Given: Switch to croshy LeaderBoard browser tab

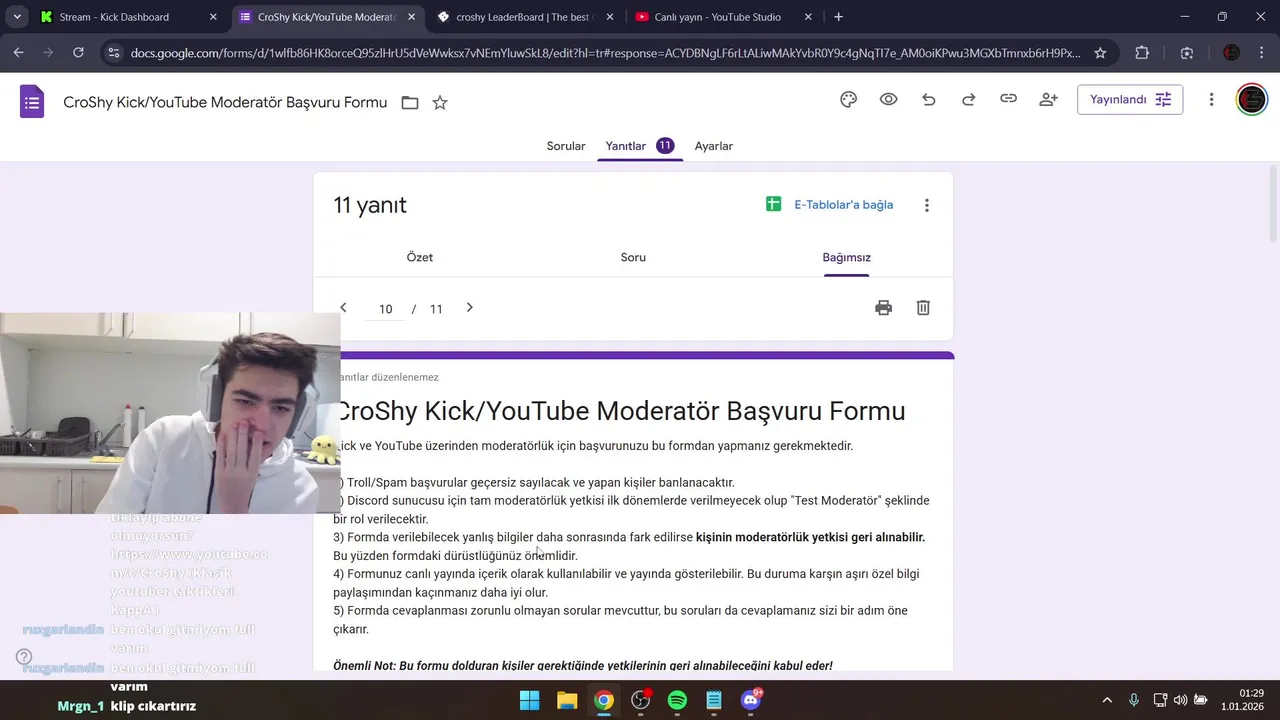Looking at the screenshot, I should pyautogui.click(x=525, y=17).
